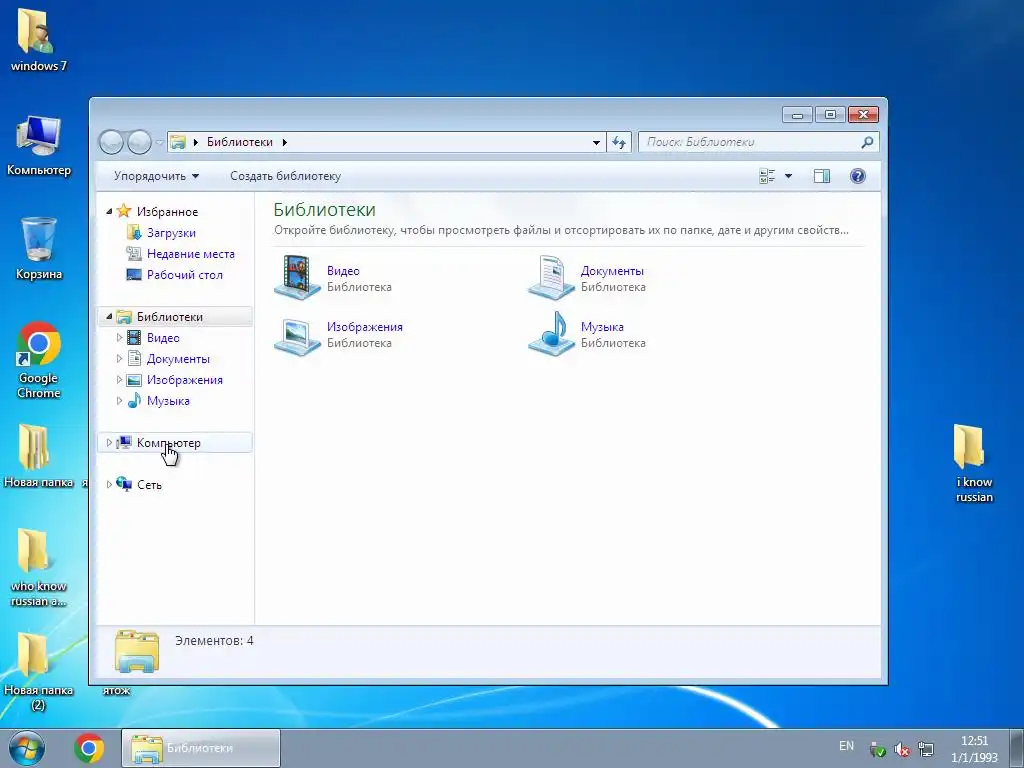Toggle the preview pane icon

click(822, 176)
